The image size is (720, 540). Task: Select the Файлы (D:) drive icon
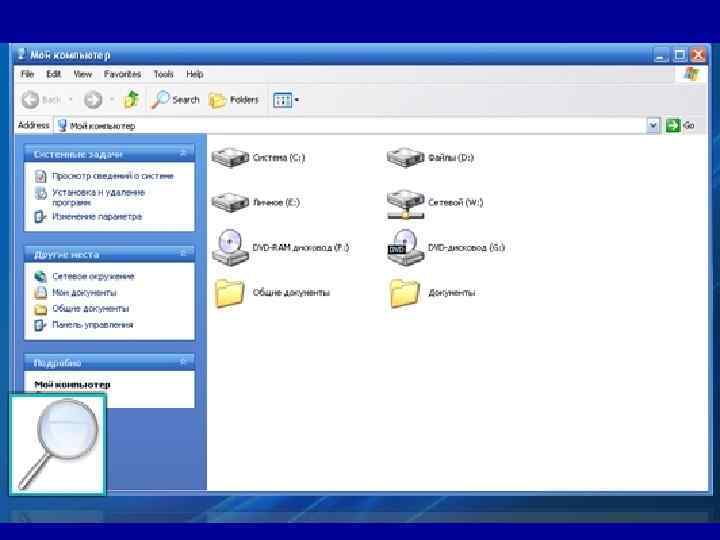405,158
